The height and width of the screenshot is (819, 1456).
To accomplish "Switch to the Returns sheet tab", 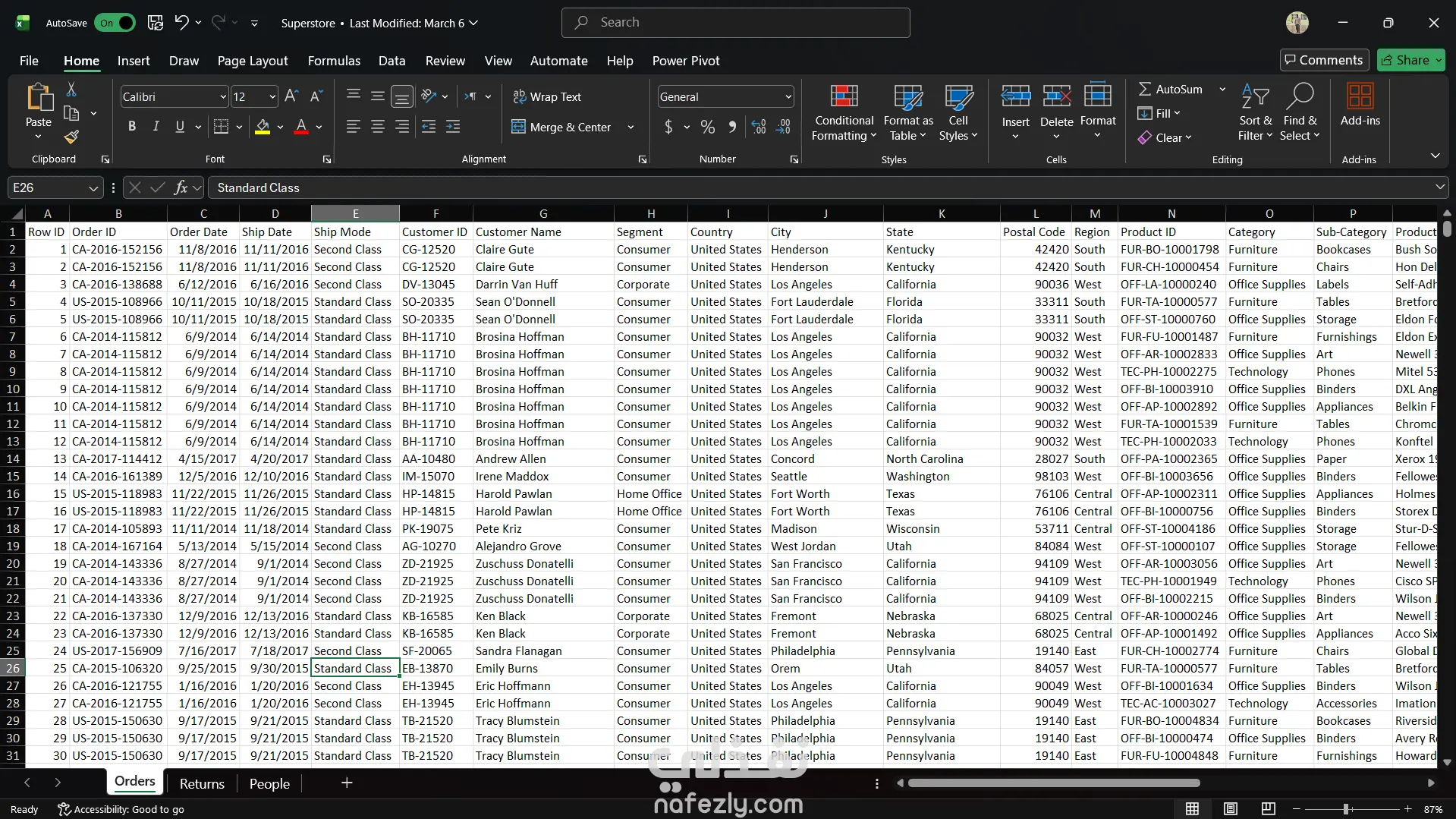I will (x=202, y=783).
